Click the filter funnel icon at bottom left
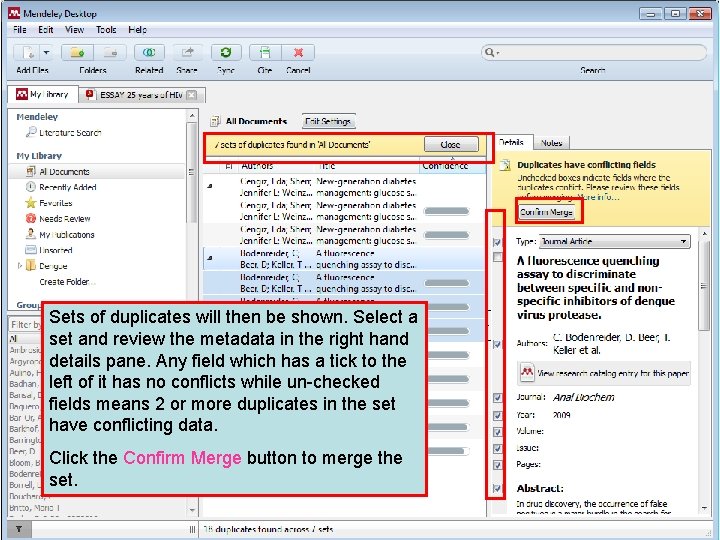This screenshot has height=540, width=720. tap(19, 529)
